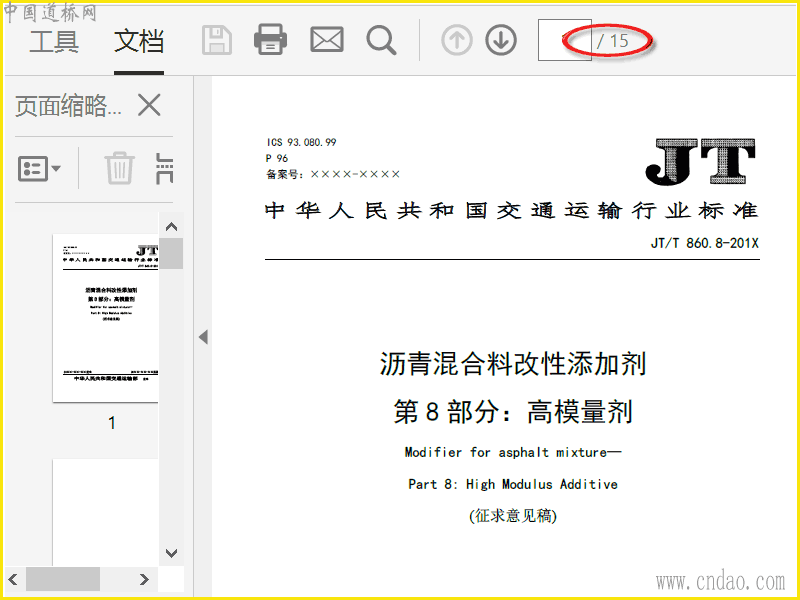Screen dimensions: 800x600
Task: Click heading 中华人民共和国交通运输行业标准
Action: coord(512,210)
